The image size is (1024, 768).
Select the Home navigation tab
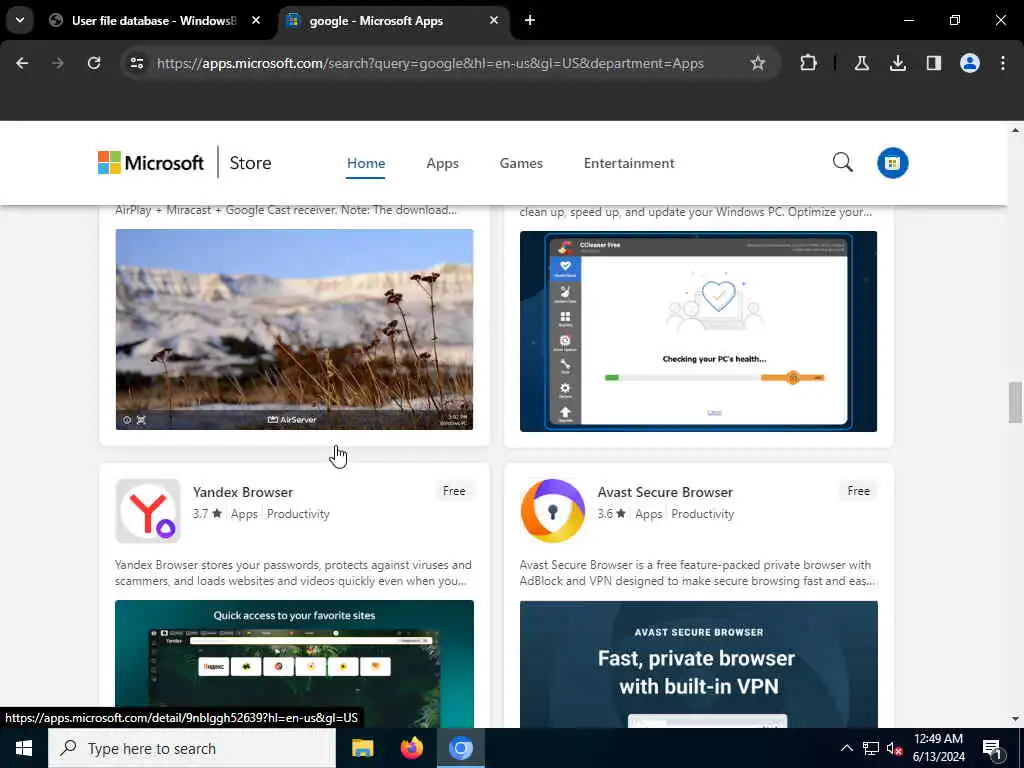click(x=366, y=163)
